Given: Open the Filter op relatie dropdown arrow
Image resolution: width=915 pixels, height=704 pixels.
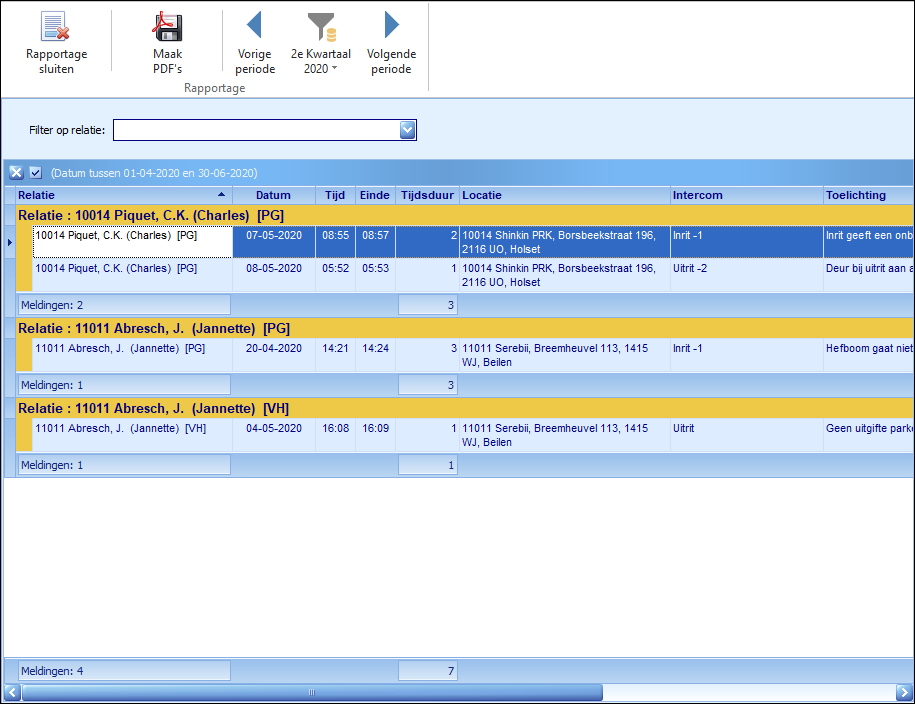Looking at the screenshot, I should point(408,130).
